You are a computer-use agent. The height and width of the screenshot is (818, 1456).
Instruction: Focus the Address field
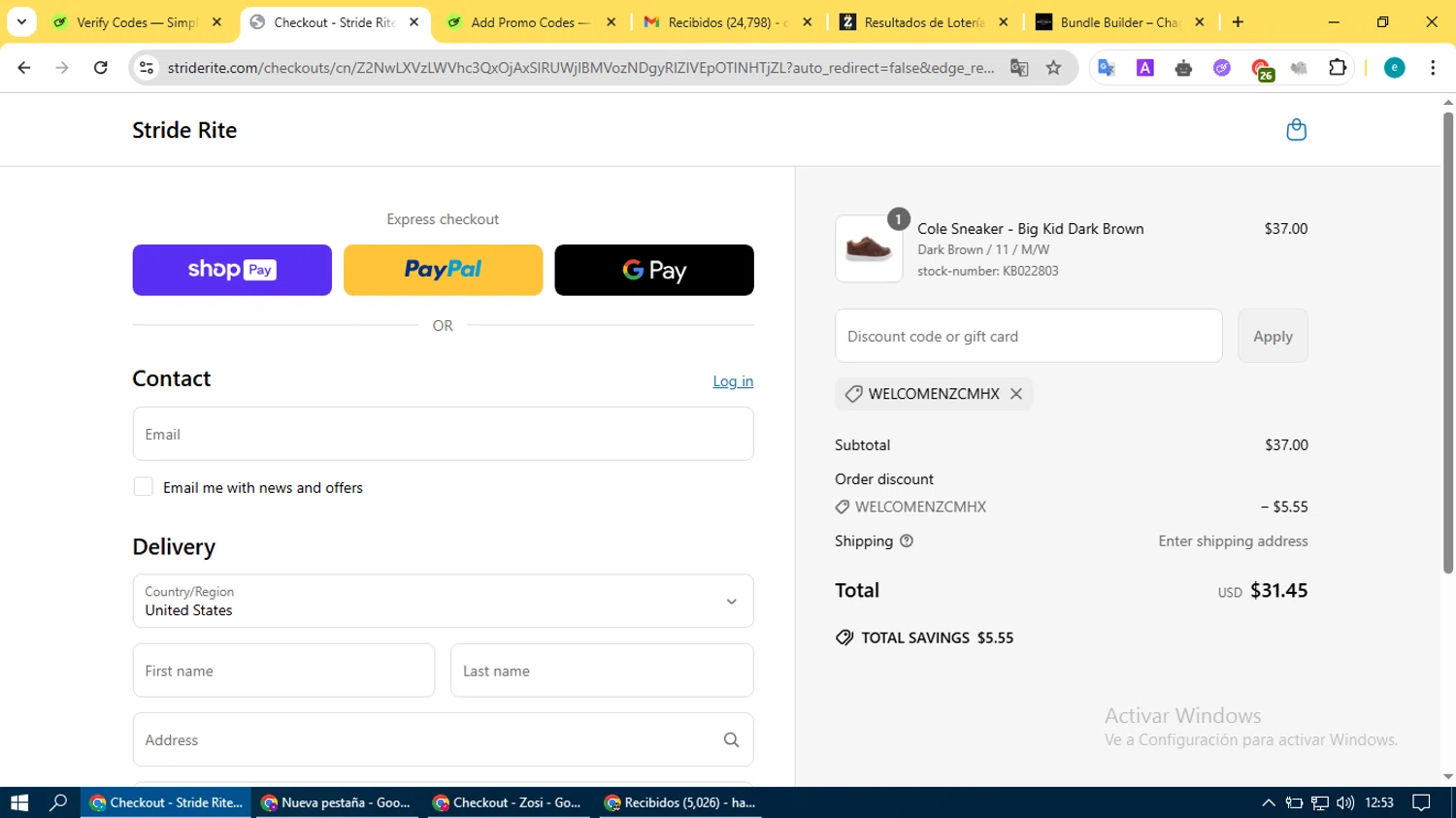pos(443,740)
